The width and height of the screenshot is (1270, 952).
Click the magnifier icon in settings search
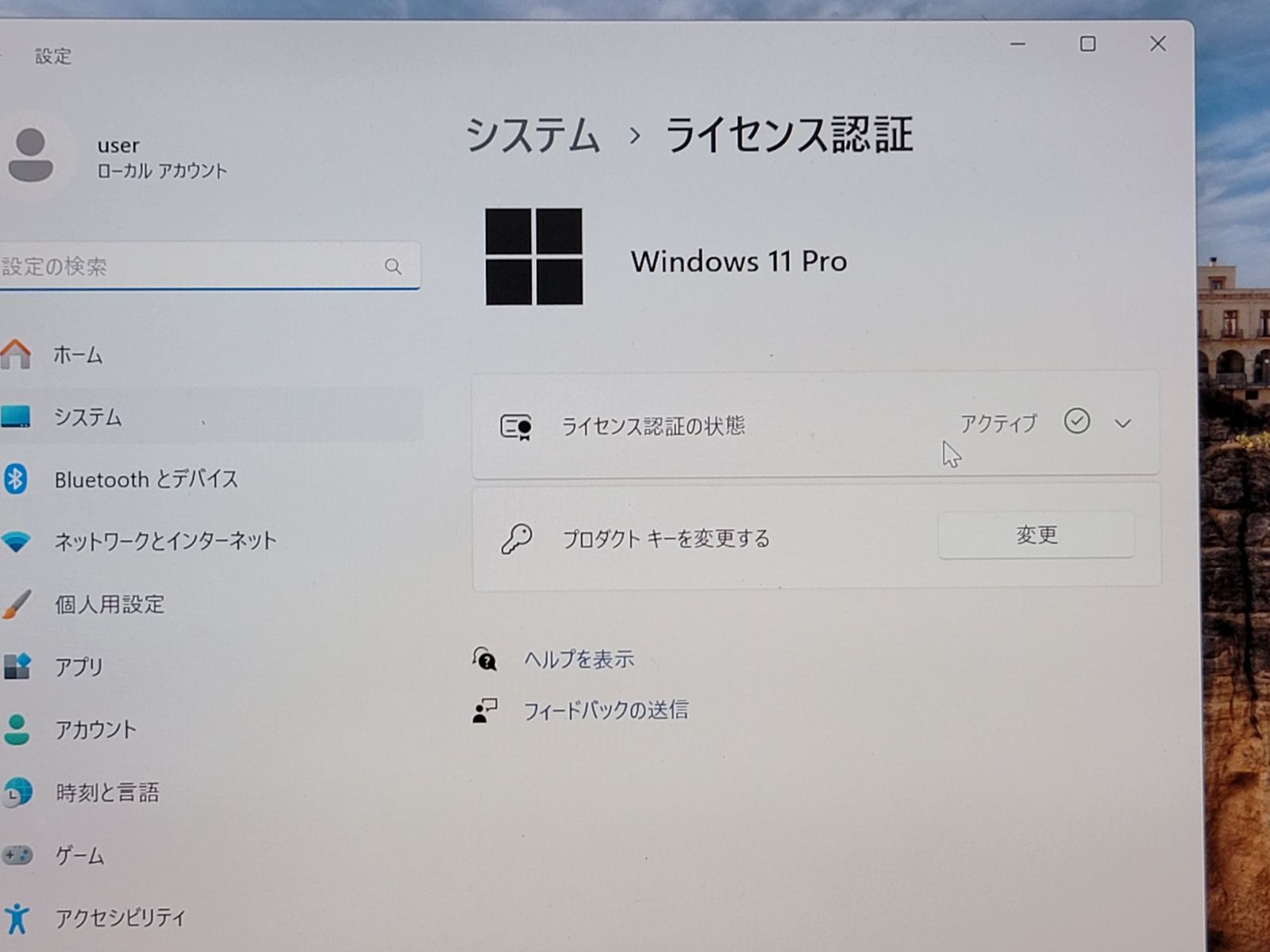coord(393,267)
